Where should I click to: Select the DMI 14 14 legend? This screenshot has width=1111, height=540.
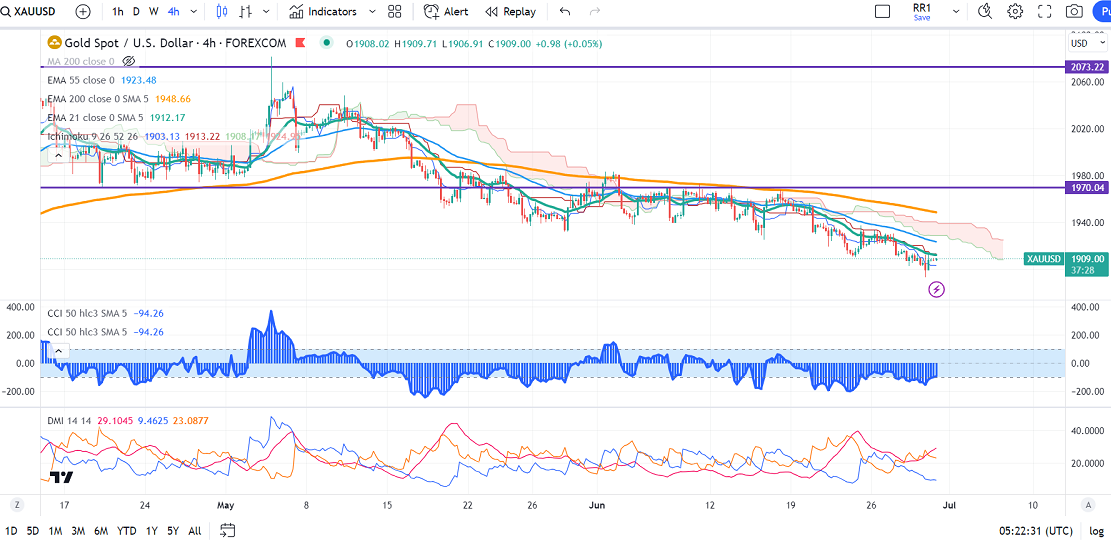(71, 420)
